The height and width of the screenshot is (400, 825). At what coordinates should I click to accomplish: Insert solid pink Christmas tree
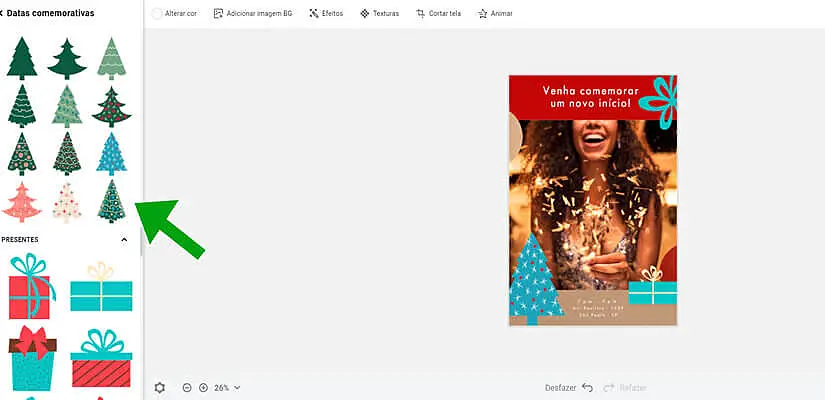[x=22, y=202]
